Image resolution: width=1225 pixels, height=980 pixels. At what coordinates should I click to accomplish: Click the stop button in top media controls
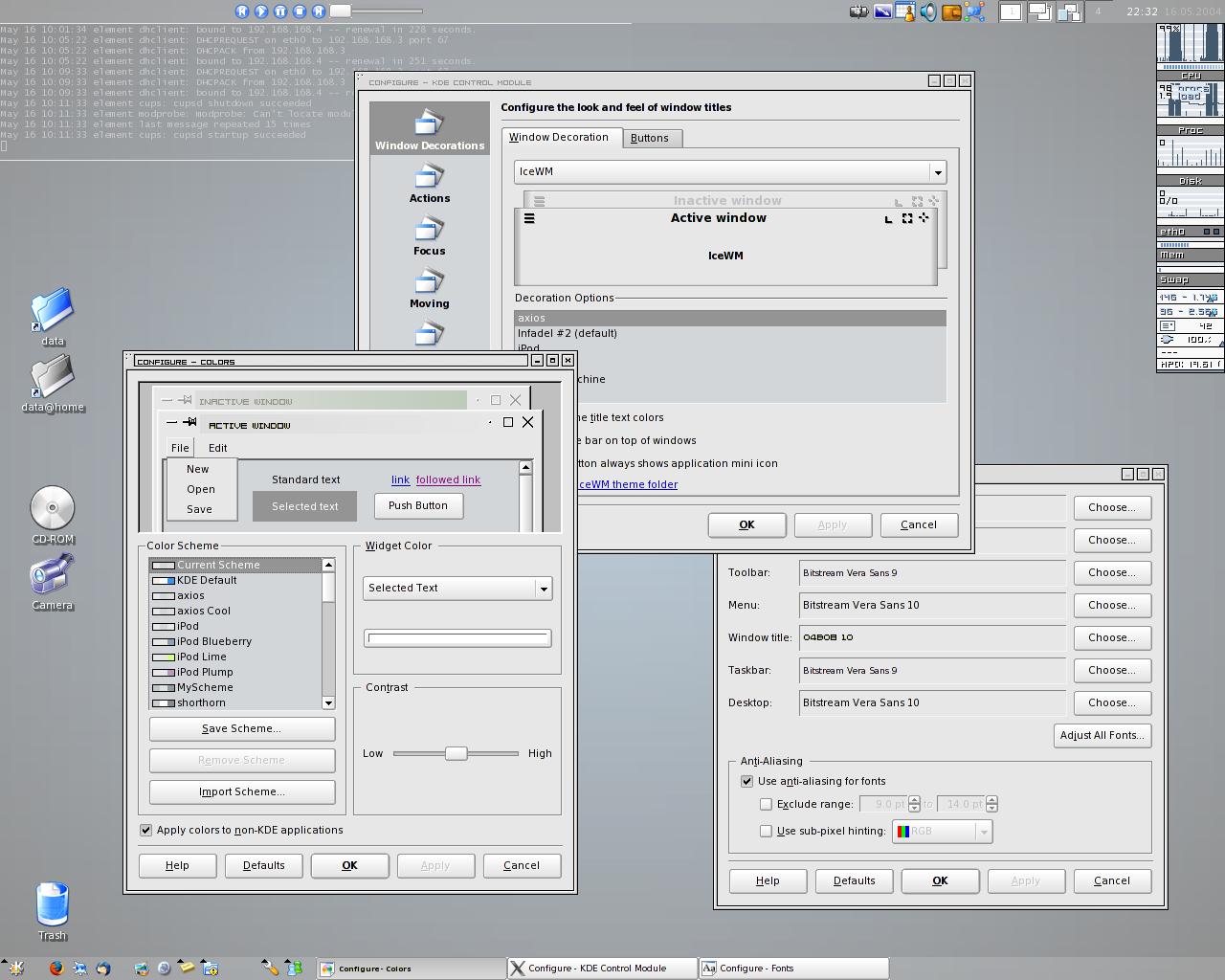300,11
